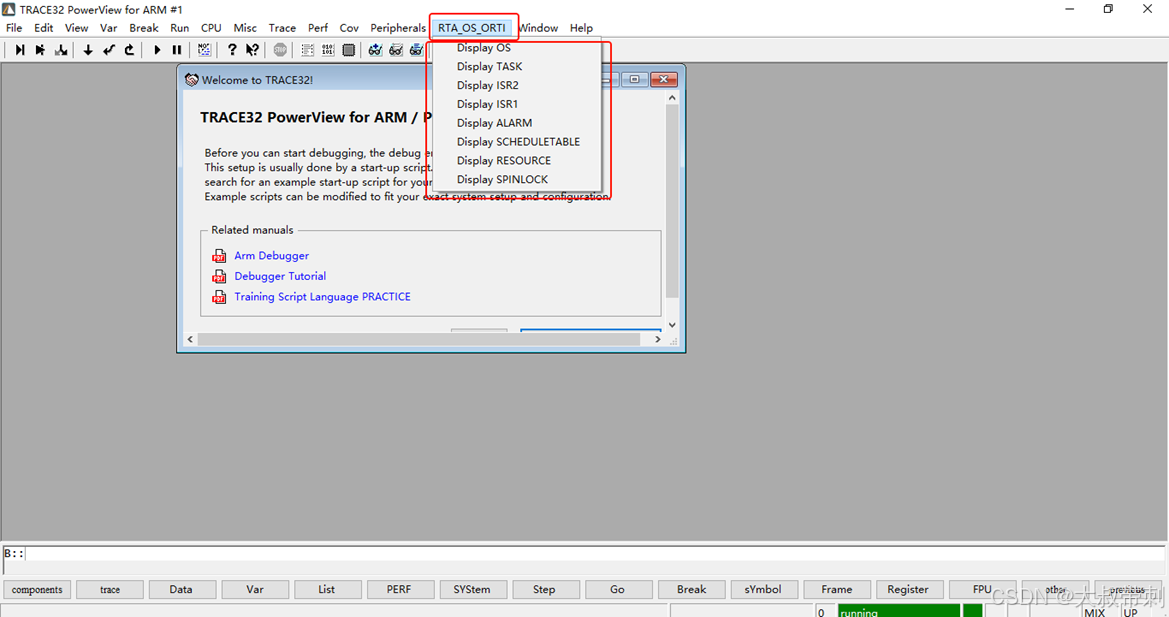1169x617 pixels.
Task: Open the Trace menu
Action: pos(282,28)
